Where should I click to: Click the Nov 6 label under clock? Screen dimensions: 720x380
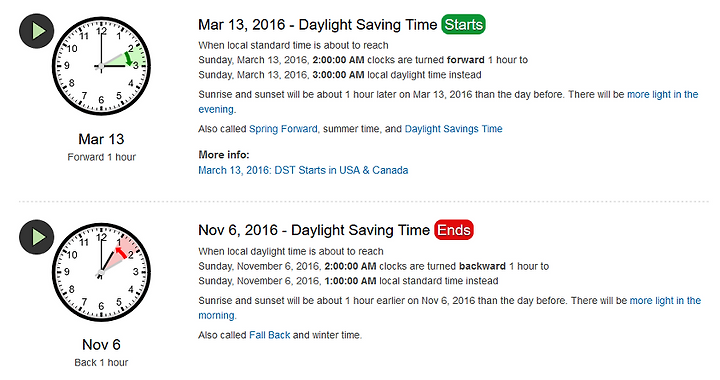101,345
